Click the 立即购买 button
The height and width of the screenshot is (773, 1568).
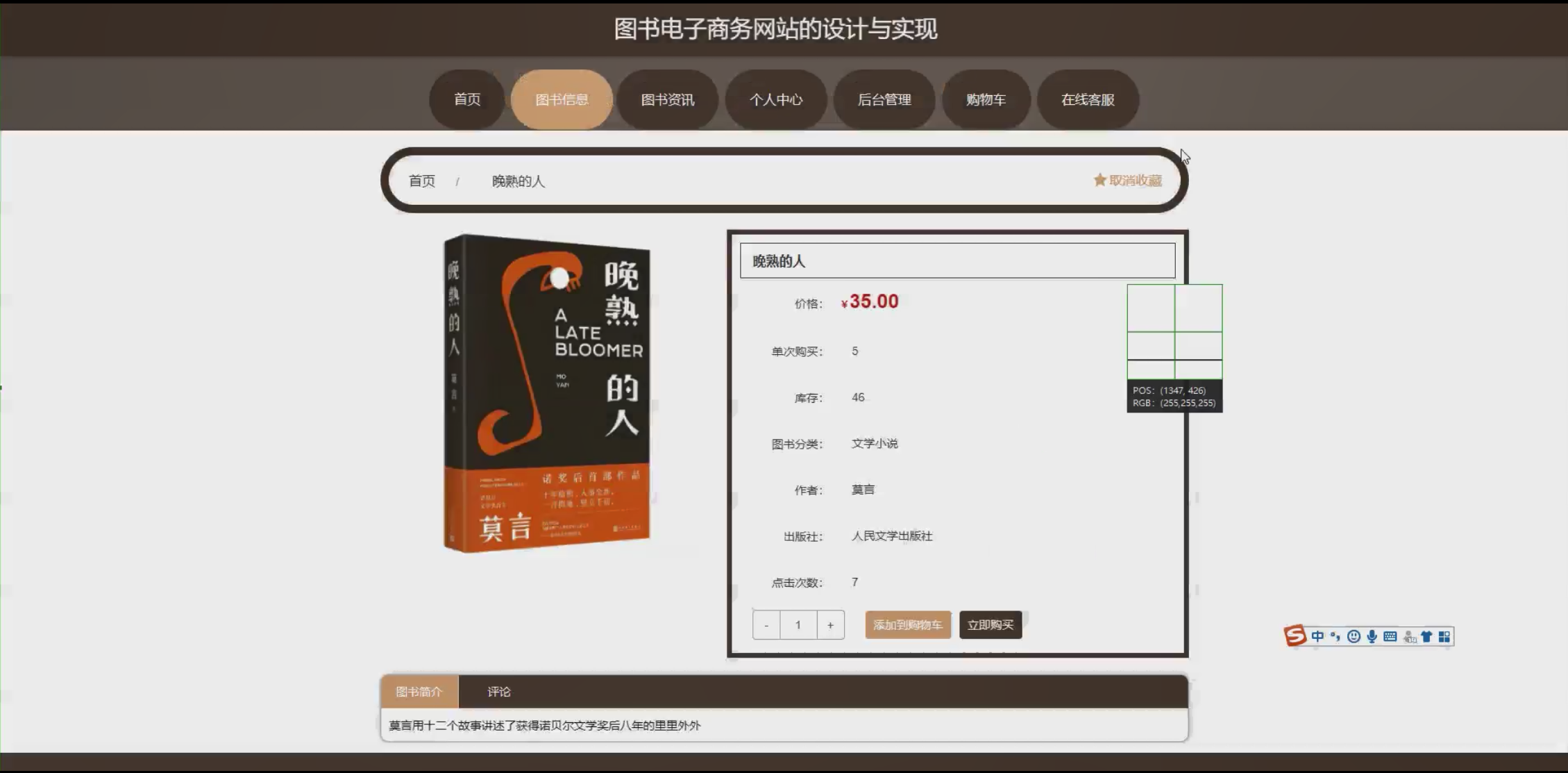990,625
